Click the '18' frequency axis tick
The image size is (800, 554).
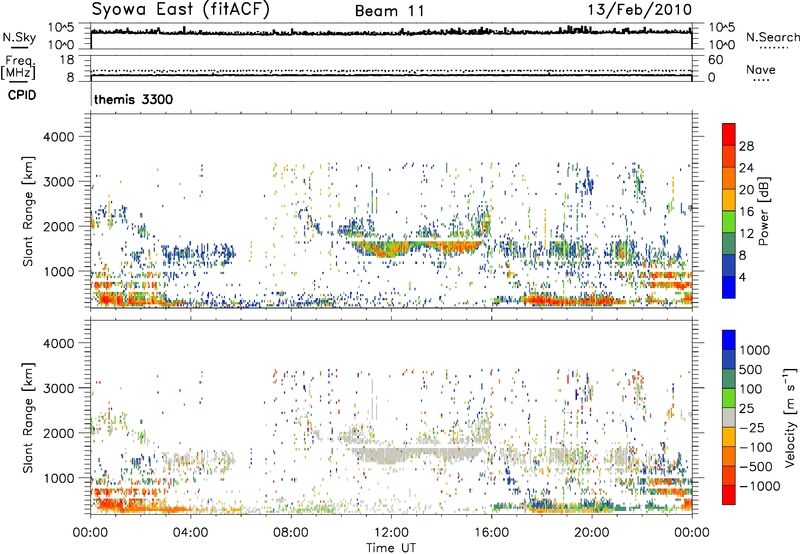67,60
